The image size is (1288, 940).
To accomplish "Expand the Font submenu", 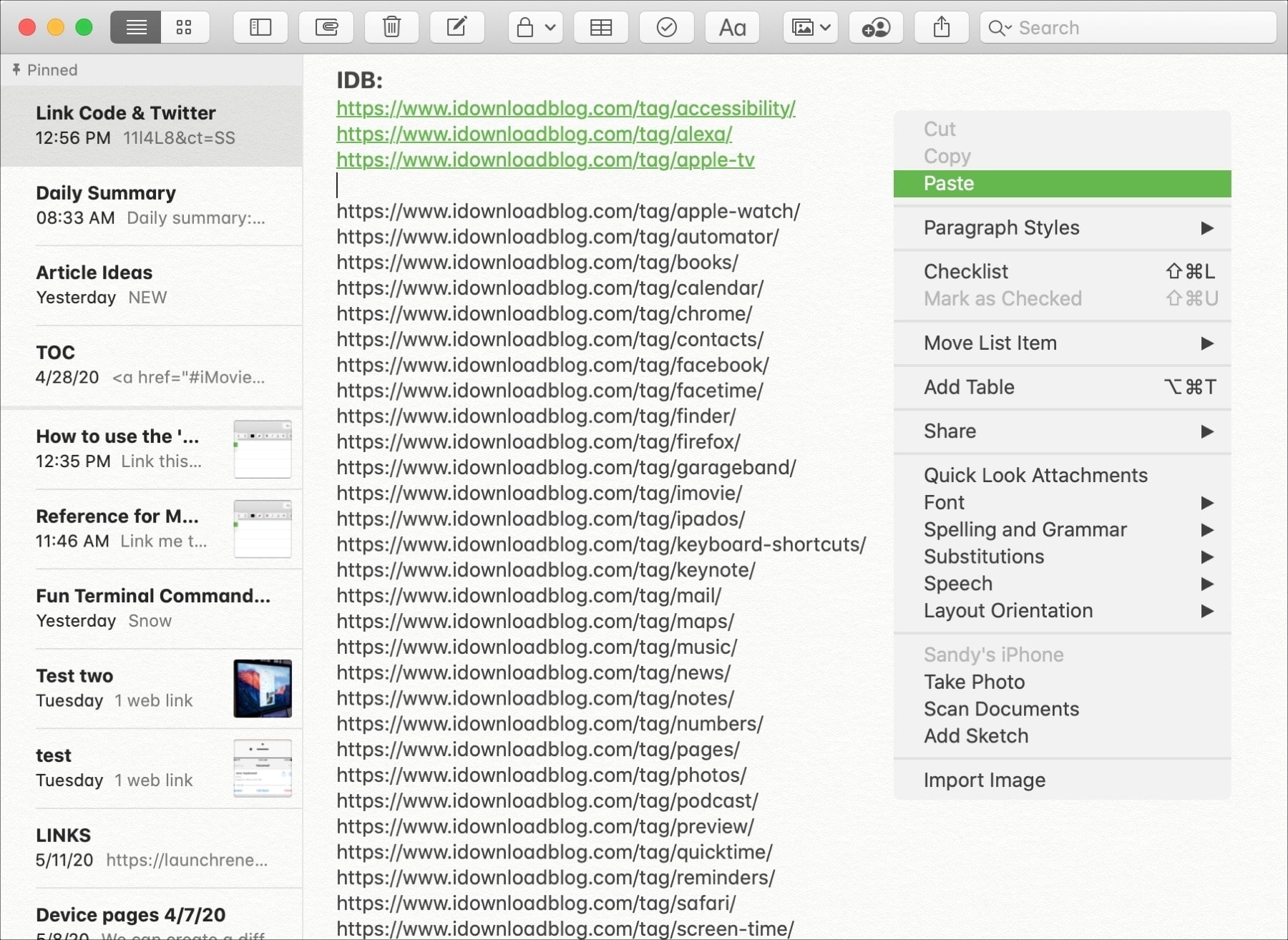I will point(1062,502).
